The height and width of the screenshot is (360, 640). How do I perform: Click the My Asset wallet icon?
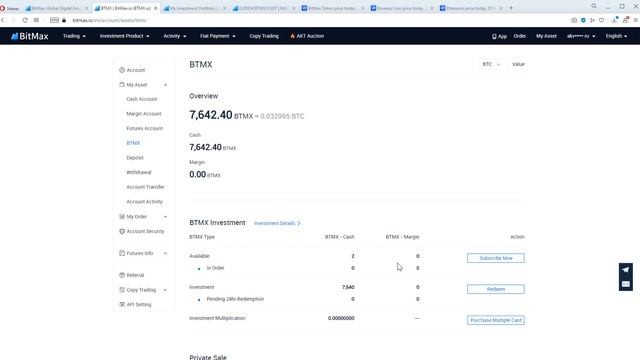(x=122, y=84)
